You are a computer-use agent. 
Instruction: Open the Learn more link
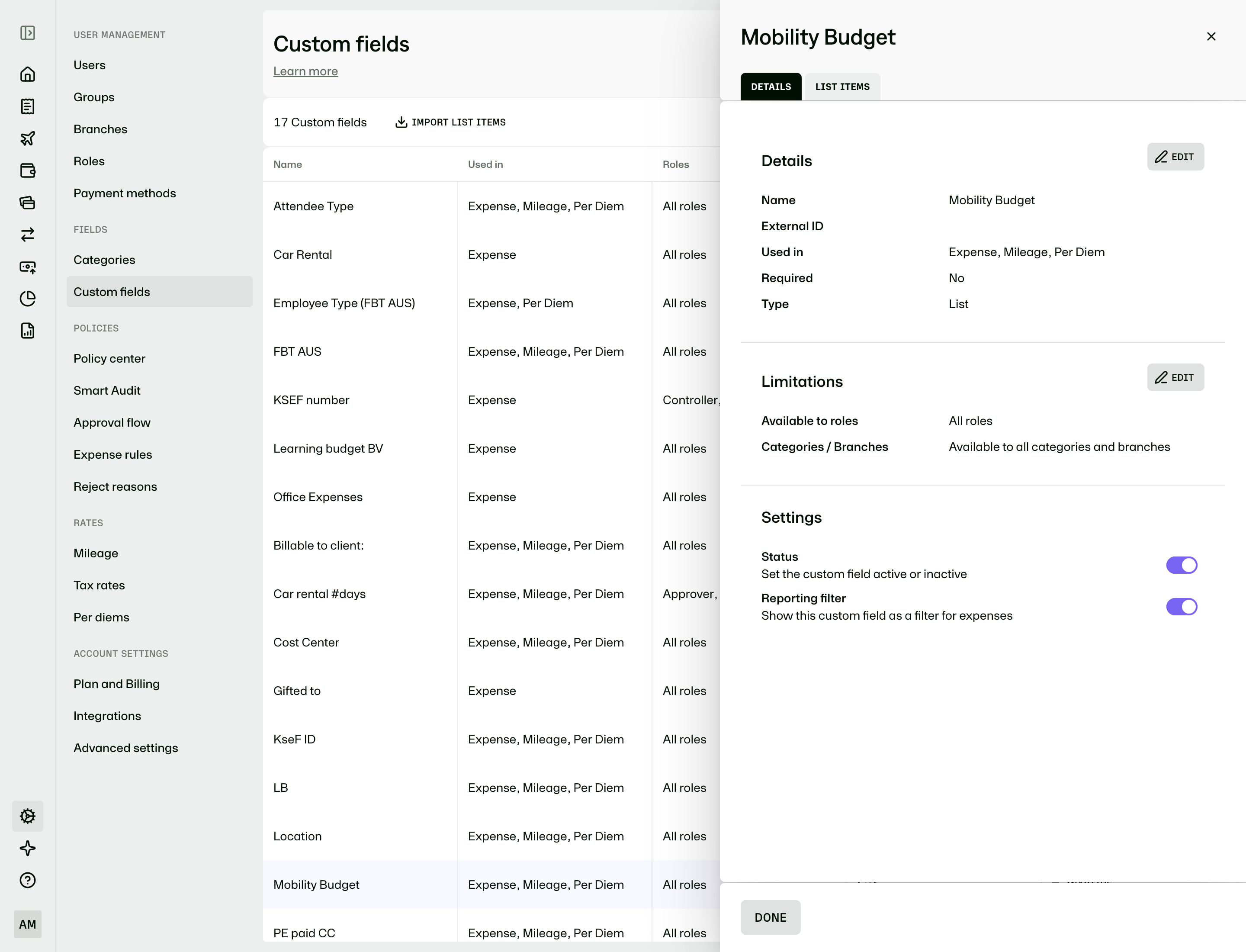coord(305,71)
